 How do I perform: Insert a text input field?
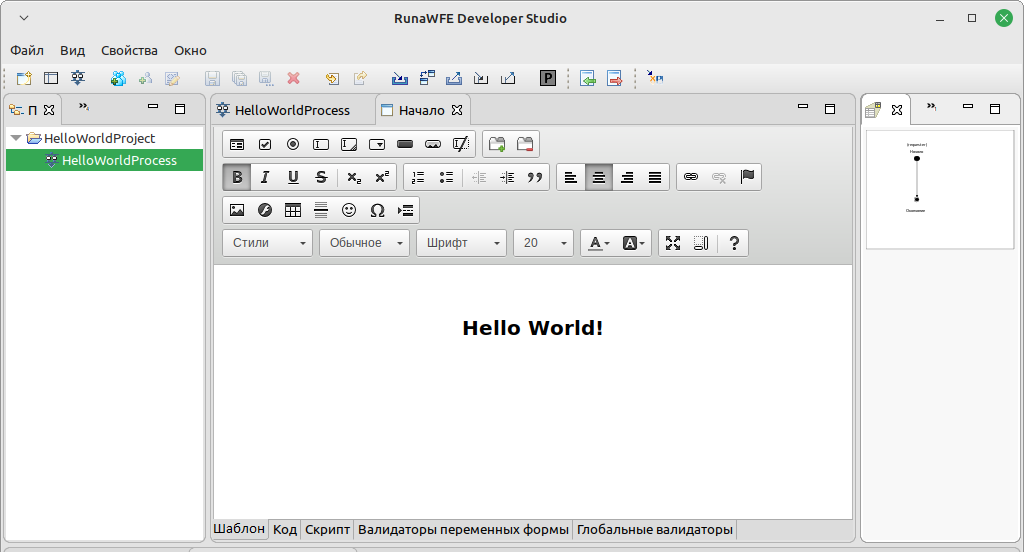pos(321,144)
